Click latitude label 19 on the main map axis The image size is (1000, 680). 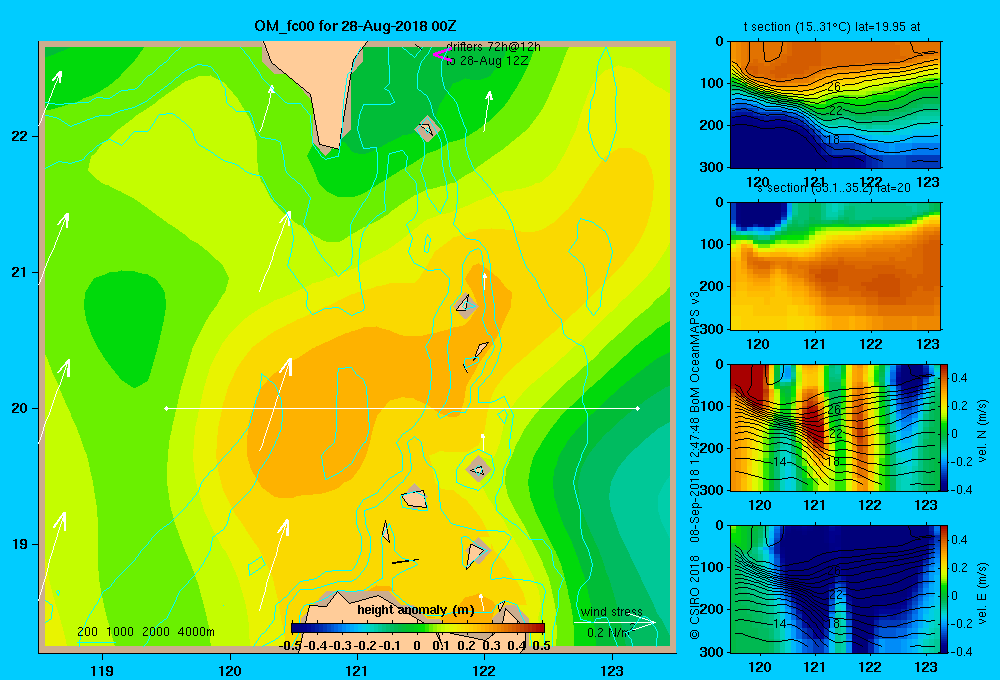pyautogui.click(x=19, y=544)
